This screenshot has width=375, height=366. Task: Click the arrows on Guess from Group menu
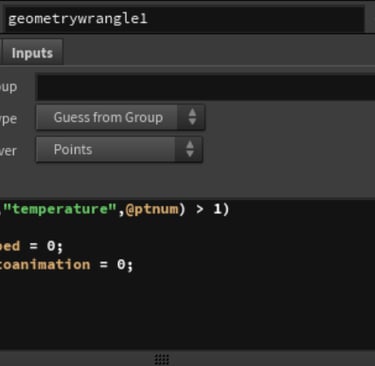(192, 117)
